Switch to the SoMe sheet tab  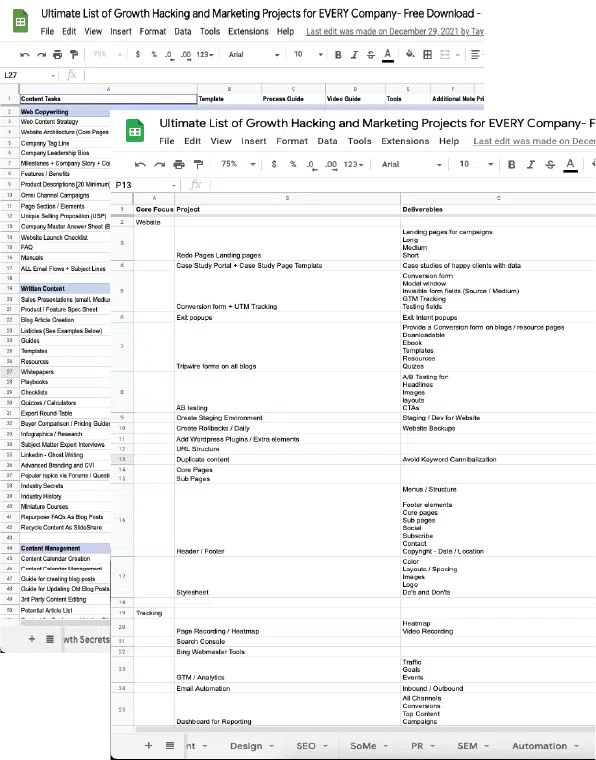pos(369,746)
